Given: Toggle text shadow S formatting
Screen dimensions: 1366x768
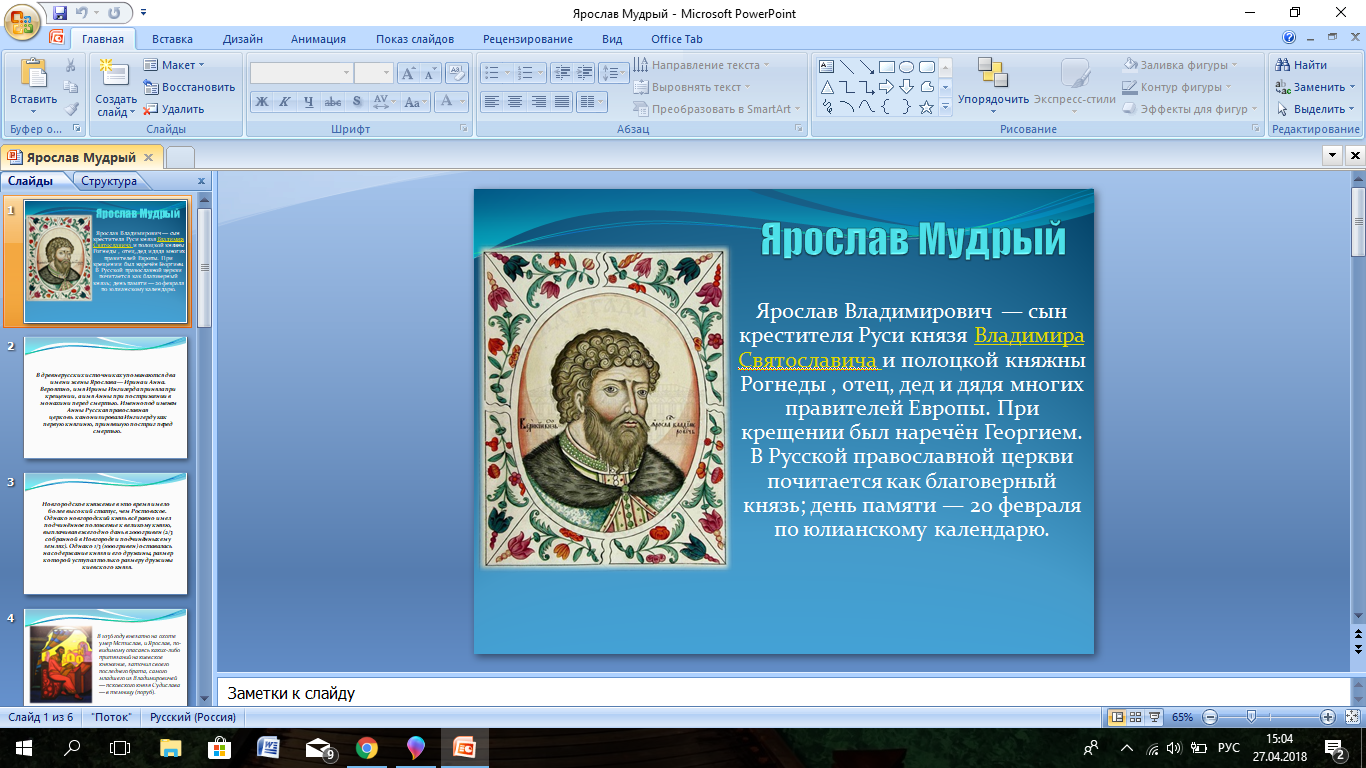Looking at the screenshot, I should coord(357,102).
